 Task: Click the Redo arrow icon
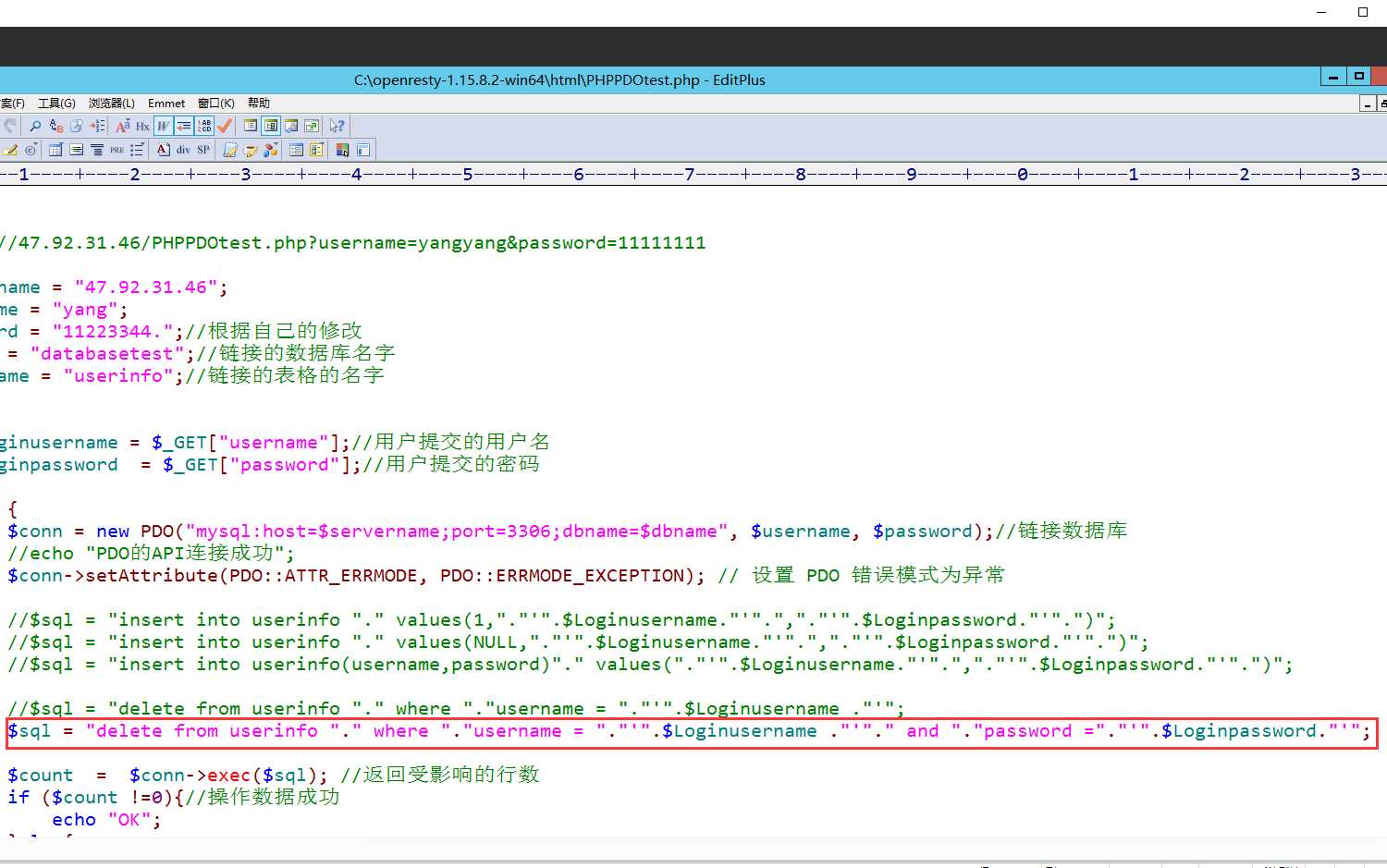coord(9,126)
